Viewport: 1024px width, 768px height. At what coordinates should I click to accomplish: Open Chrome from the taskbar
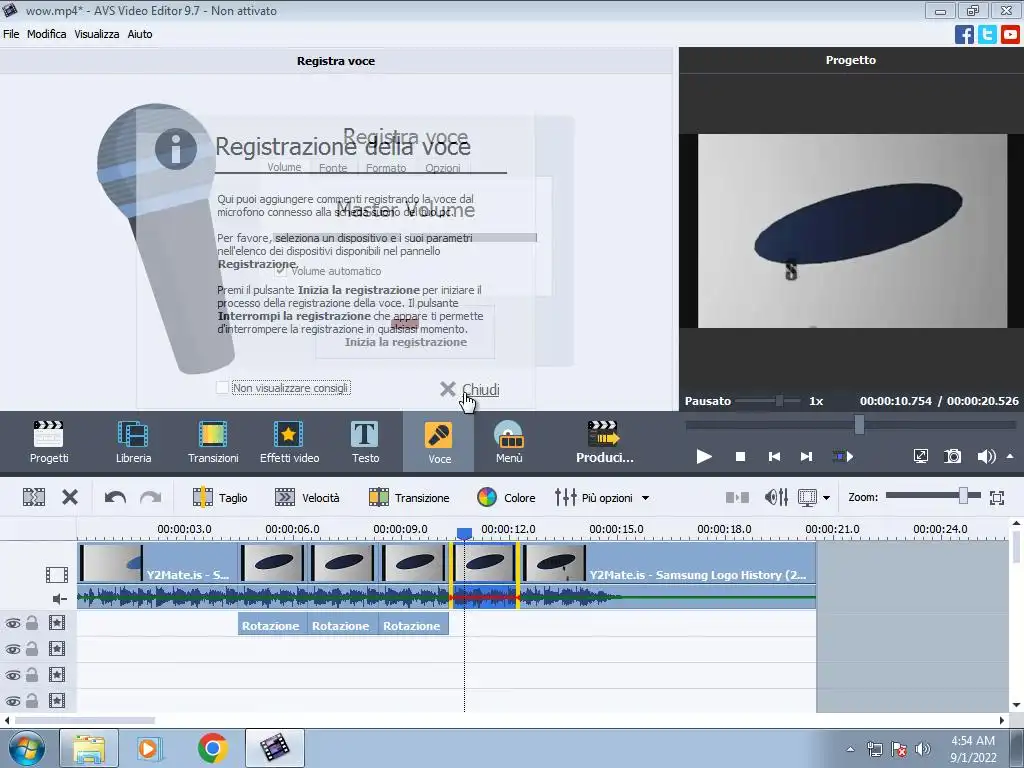click(x=212, y=748)
